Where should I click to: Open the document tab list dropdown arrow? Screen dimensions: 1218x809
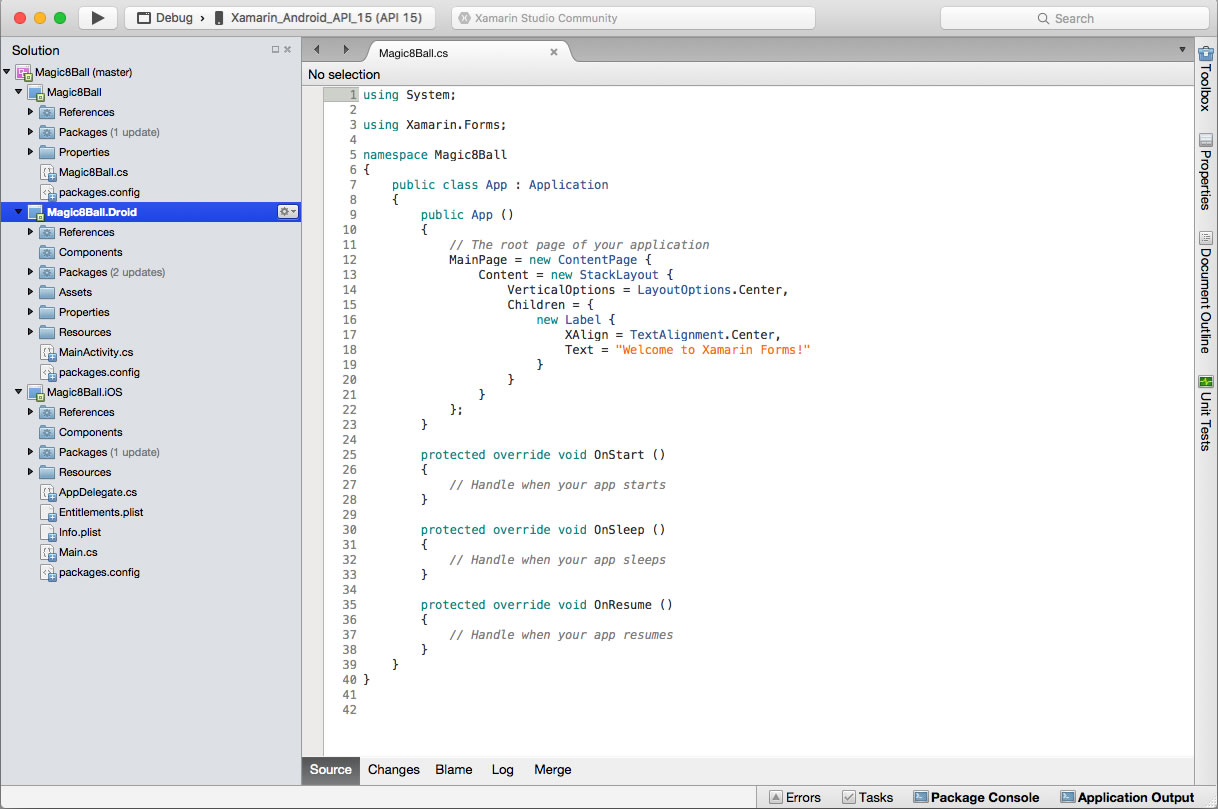click(x=1182, y=49)
